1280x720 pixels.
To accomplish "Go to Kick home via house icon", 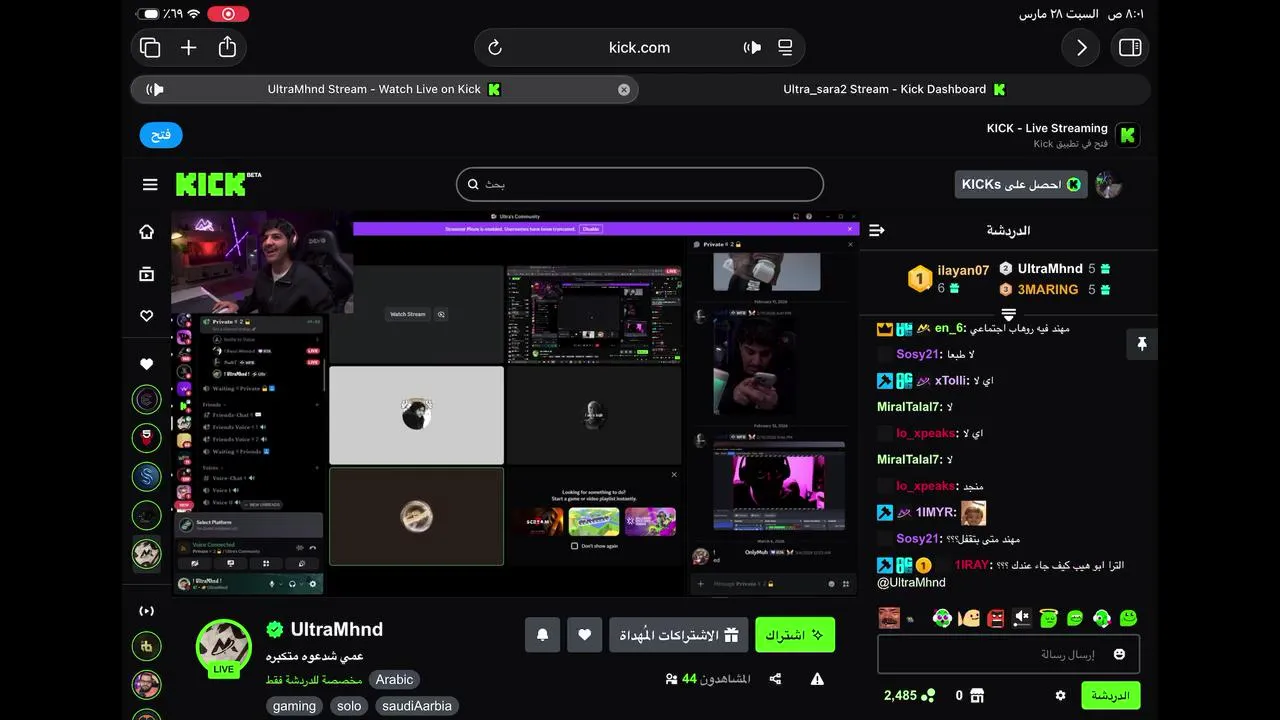I will click(x=147, y=232).
